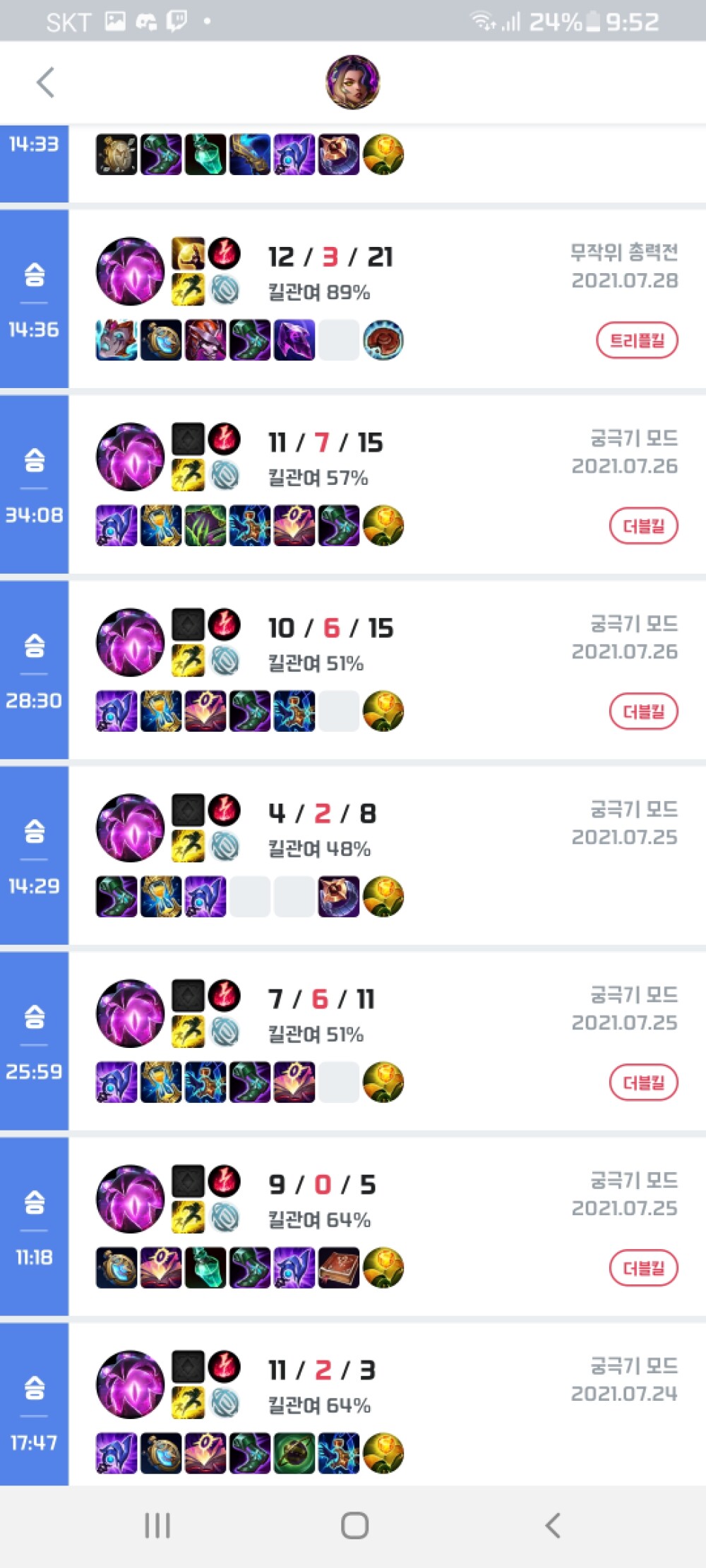This screenshot has height=1568, width=706.
Task: Open the 12 / 3 / 21 match champion icon
Action: click(131, 271)
